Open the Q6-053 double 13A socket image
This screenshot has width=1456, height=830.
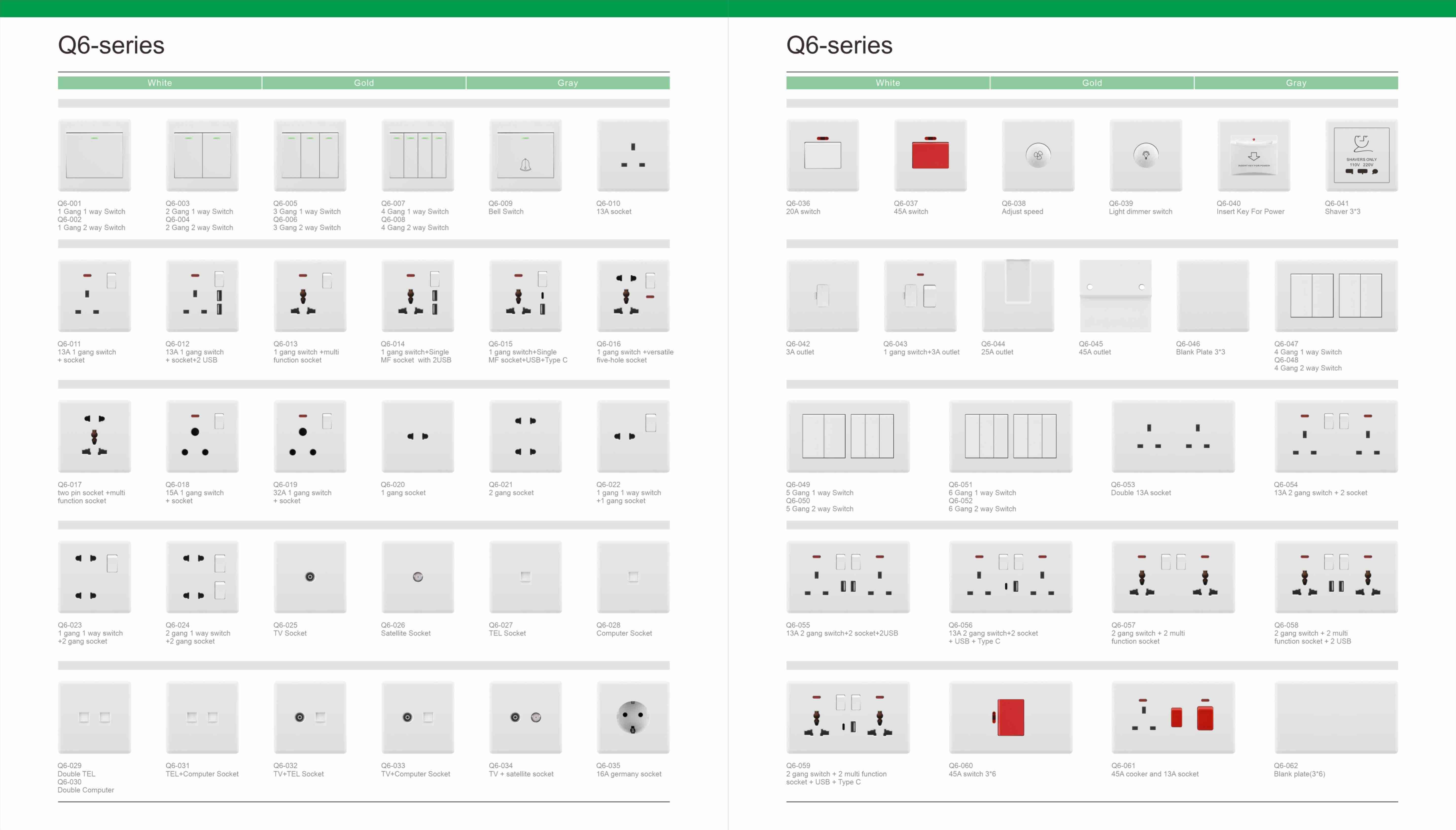(x=1173, y=437)
